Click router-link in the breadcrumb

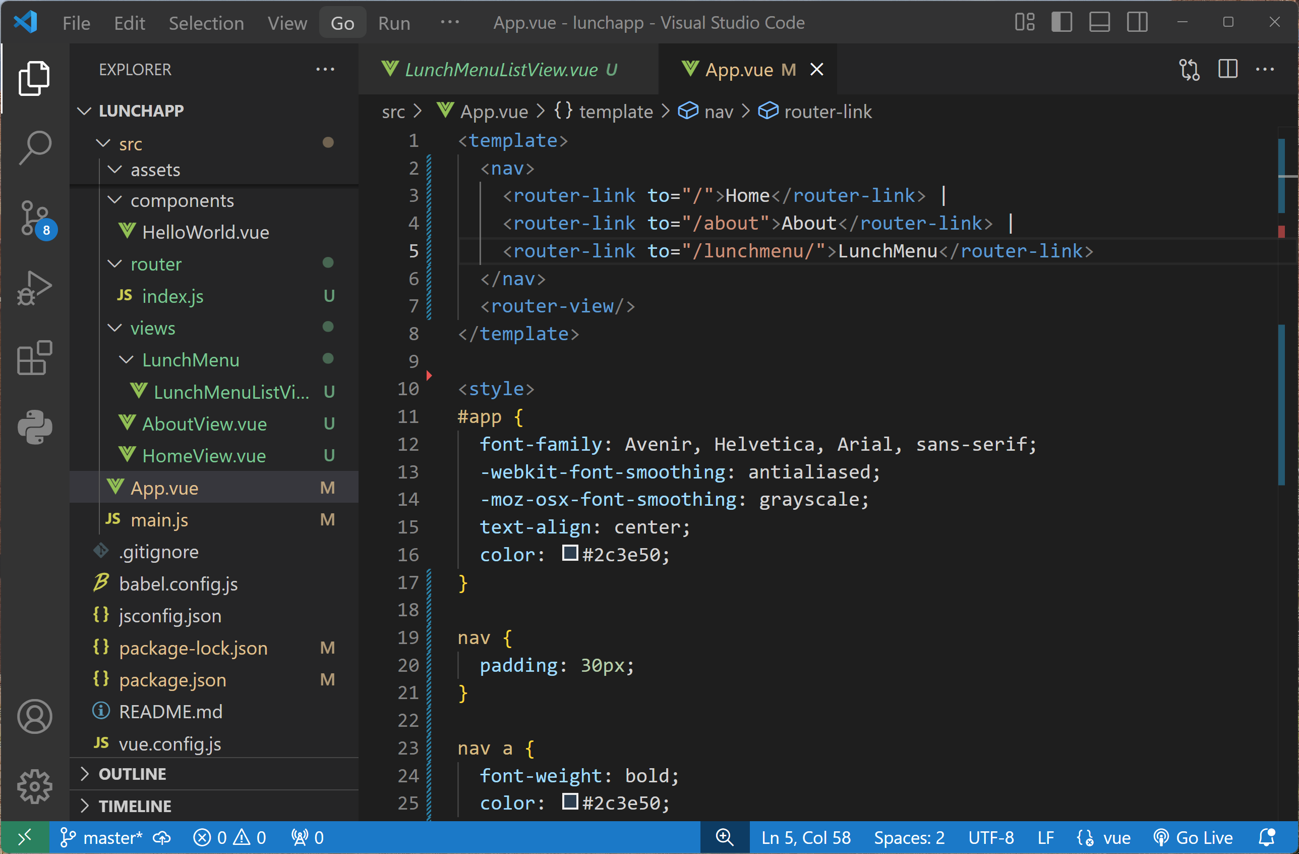tap(815, 112)
